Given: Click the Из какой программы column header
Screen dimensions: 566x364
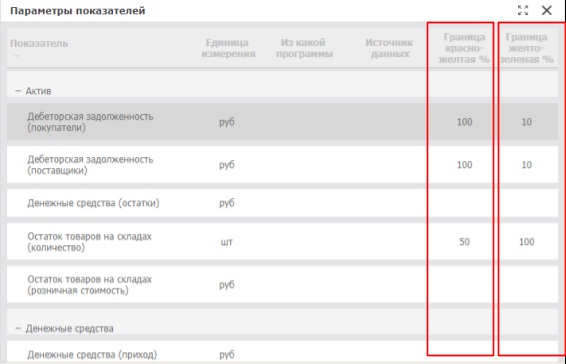Looking at the screenshot, I should point(304,48).
